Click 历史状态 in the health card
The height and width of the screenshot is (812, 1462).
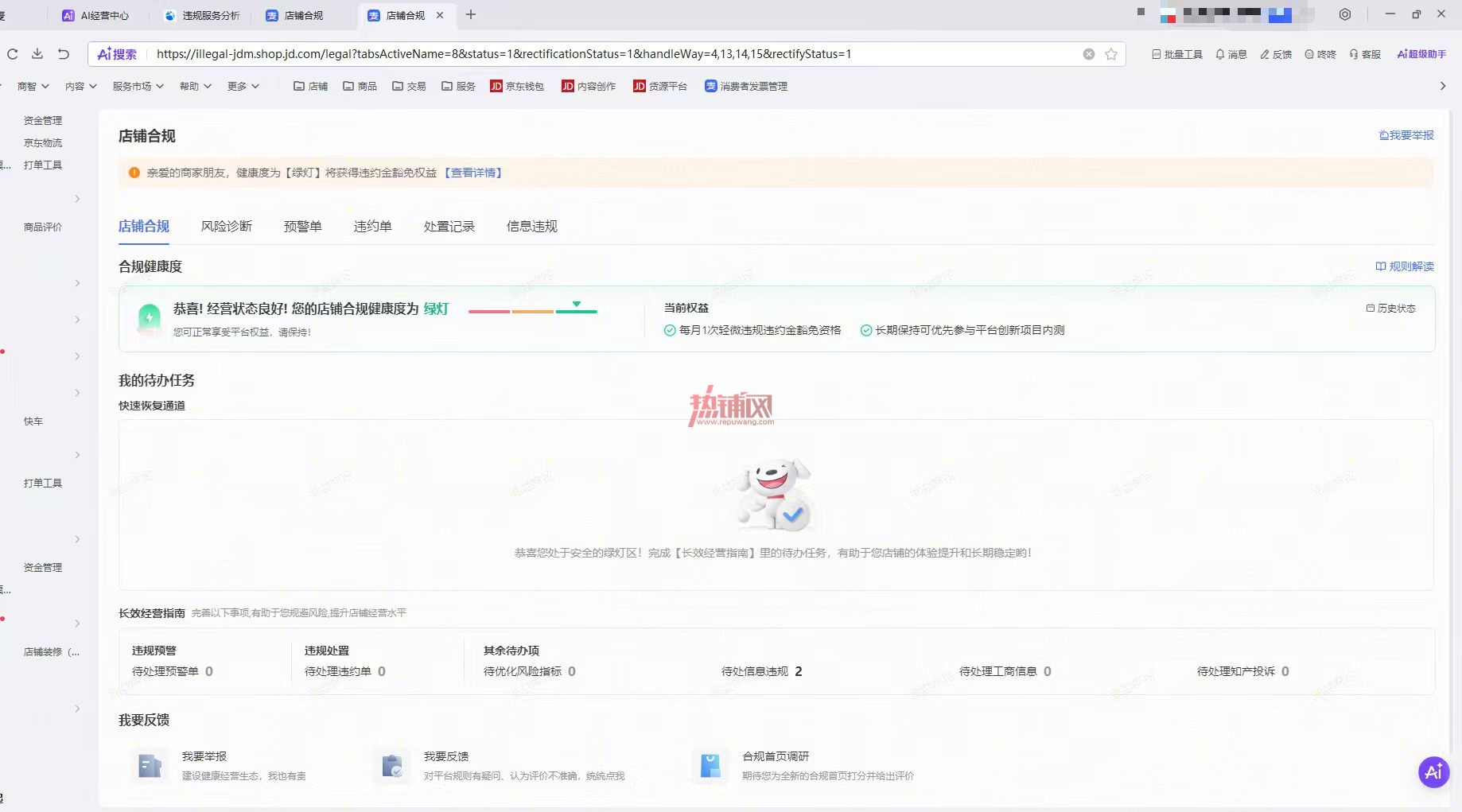(1391, 309)
